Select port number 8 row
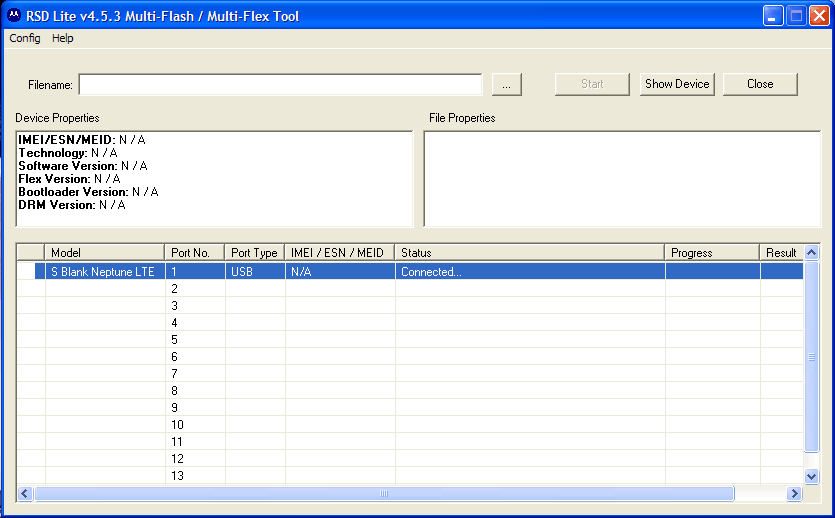This screenshot has height=518, width=835. (x=410, y=391)
